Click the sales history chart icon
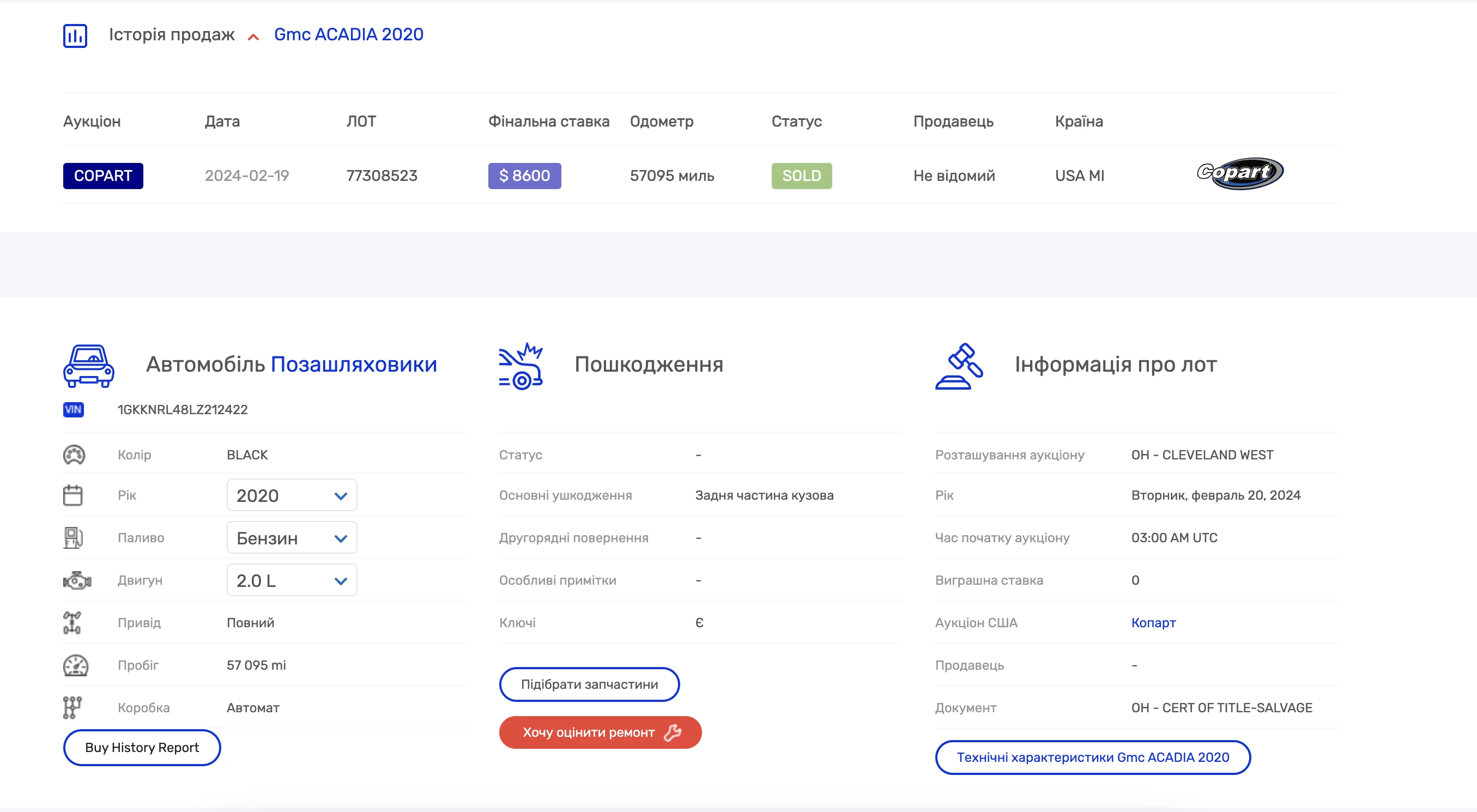 pyautogui.click(x=75, y=35)
